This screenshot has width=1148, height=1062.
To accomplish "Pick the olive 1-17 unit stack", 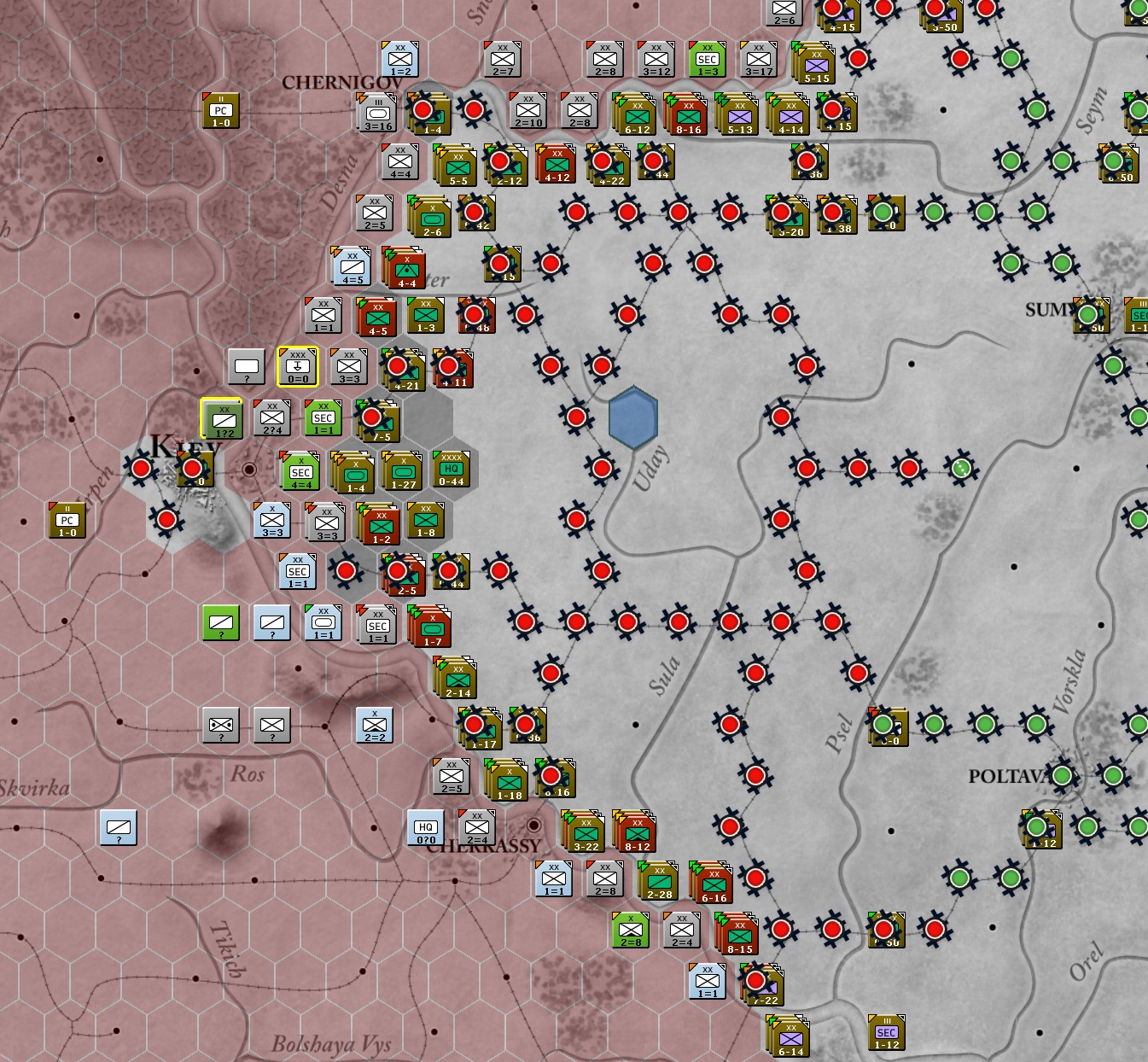I will tap(481, 728).
